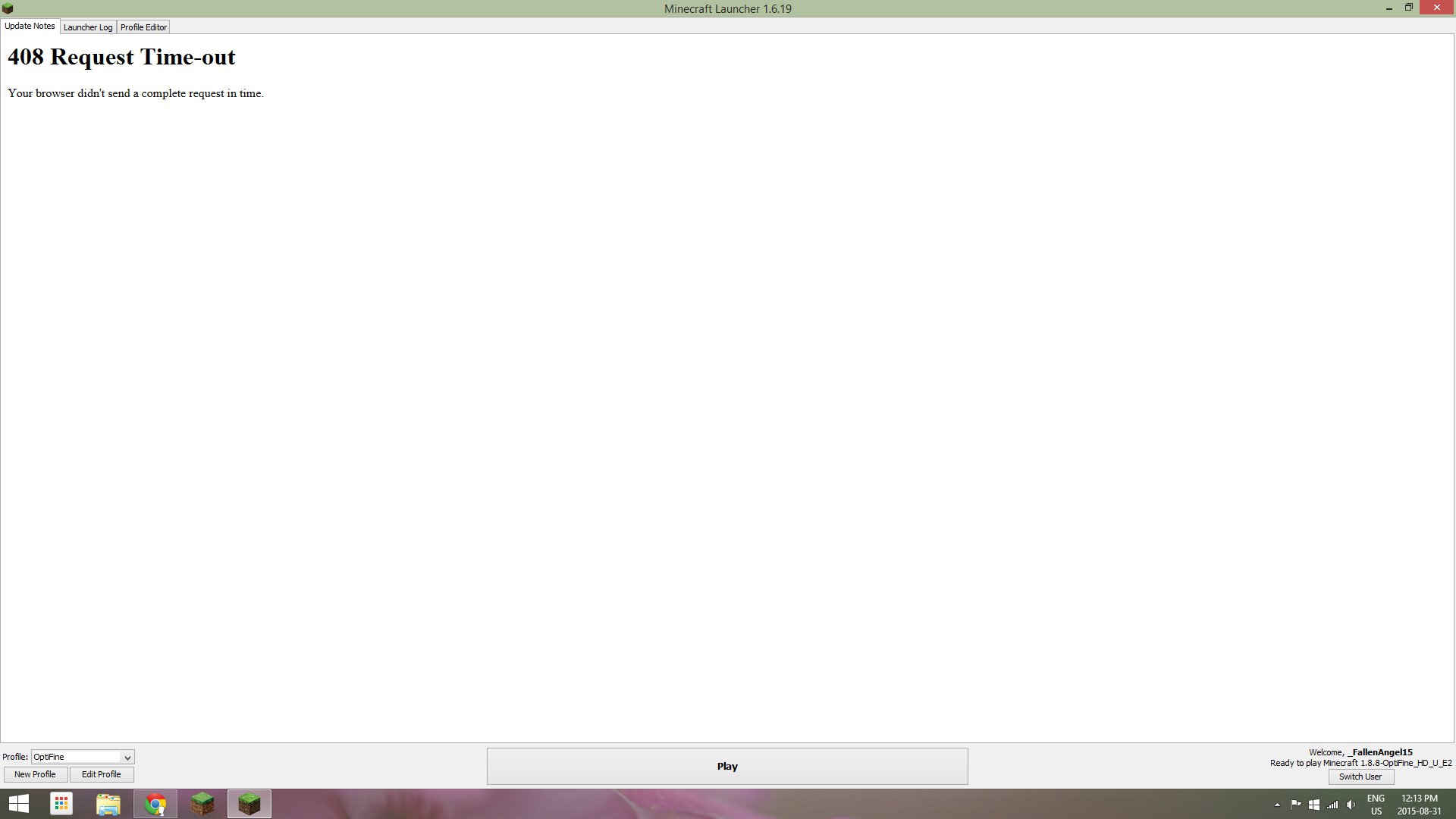
Task: Open the volume speaker icon in the tray
Action: click(1351, 805)
